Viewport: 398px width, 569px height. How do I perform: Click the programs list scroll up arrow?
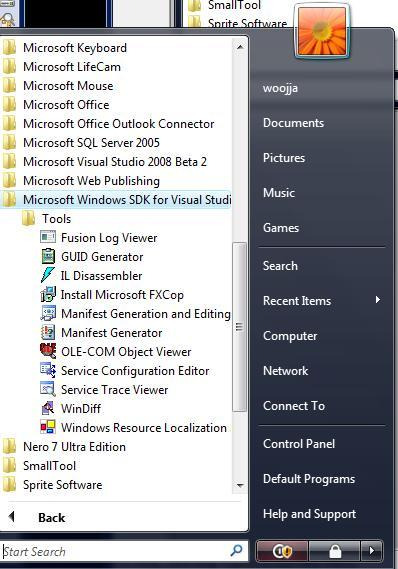coord(239,47)
